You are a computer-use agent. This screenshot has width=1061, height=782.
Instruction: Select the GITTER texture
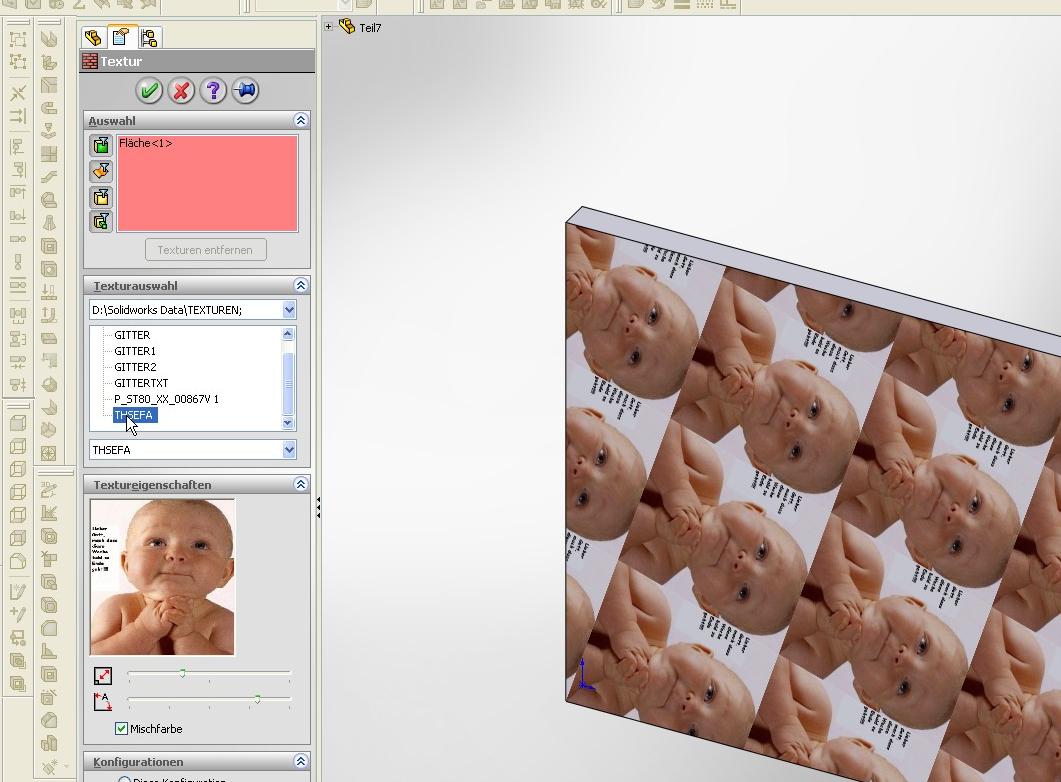click(x=132, y=335)
